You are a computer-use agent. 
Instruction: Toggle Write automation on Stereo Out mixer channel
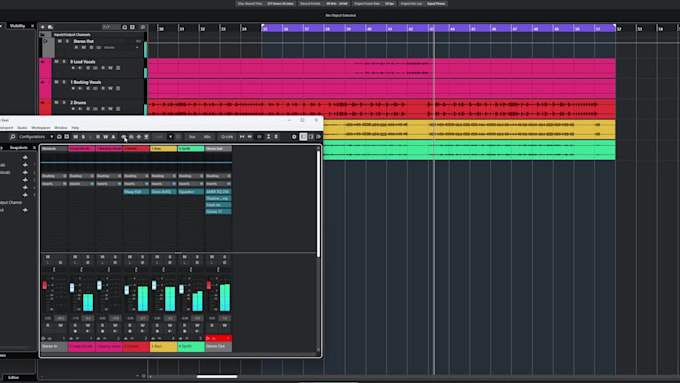(x=225, y=325)
